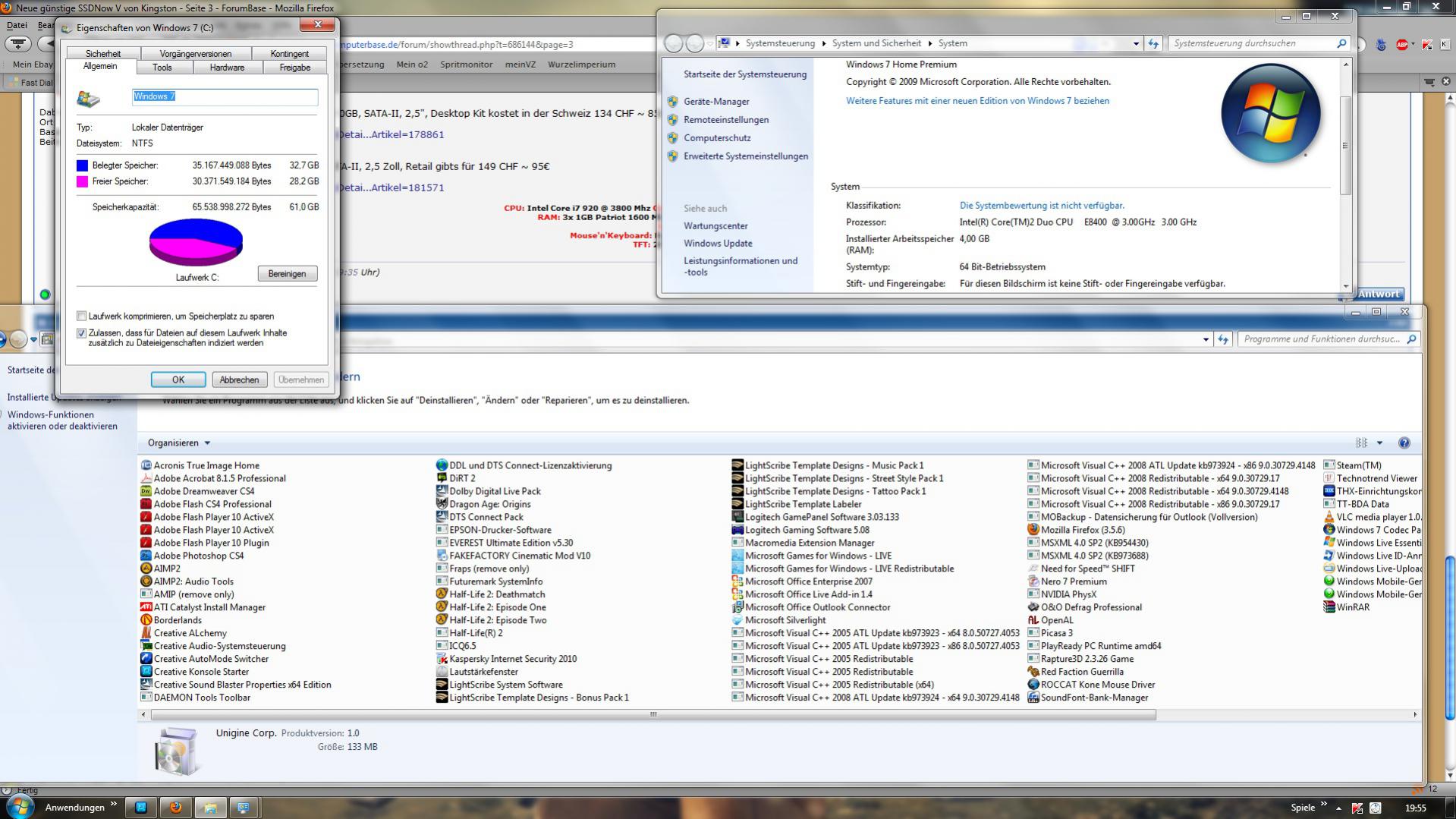Click the Dragon Age: Origins icon
The image size is (1456, 819).
442,504
